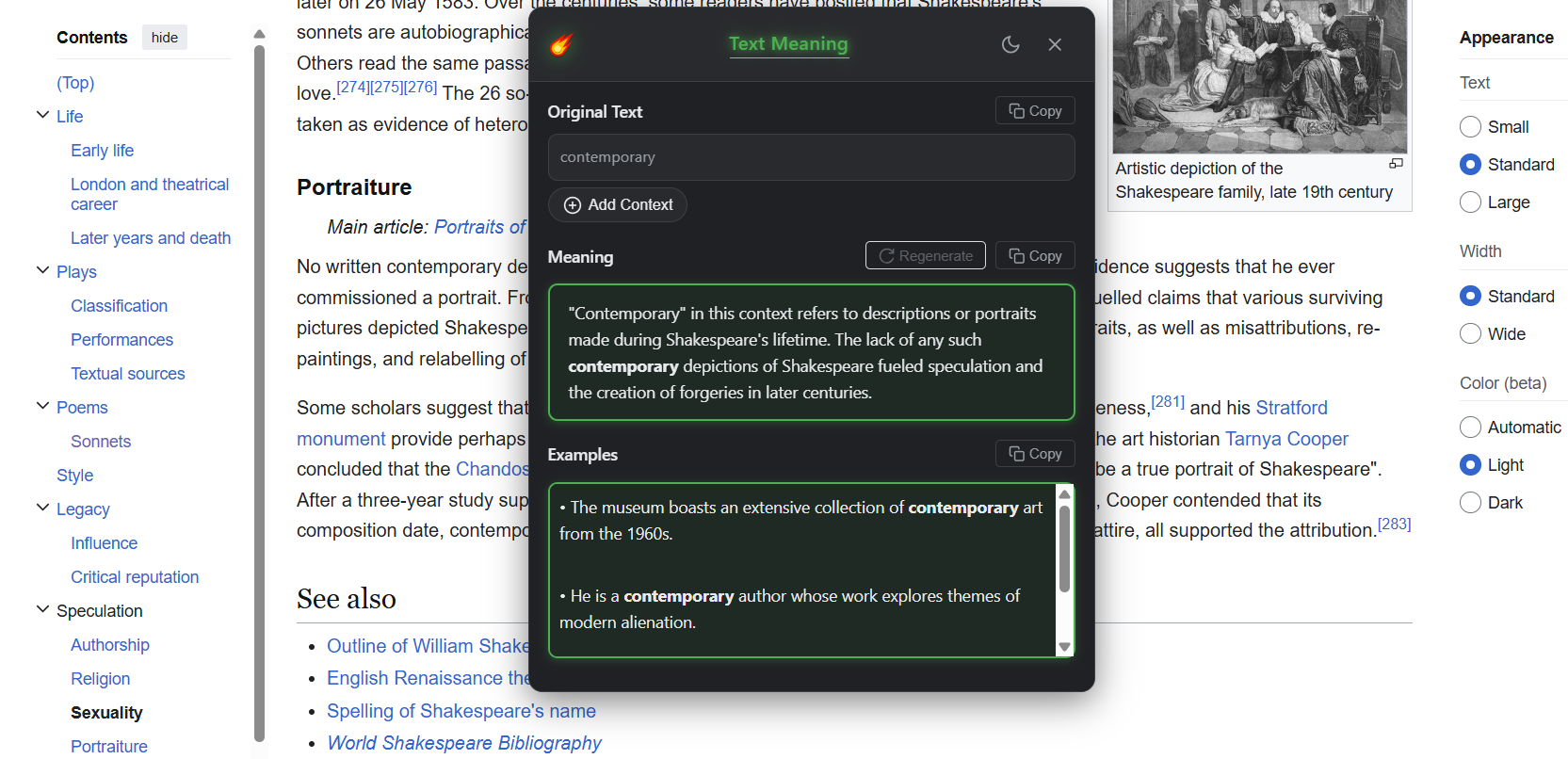Jump to Sexuality section
The height and width of the screenshot is (759, 1568).
[106, 713]
